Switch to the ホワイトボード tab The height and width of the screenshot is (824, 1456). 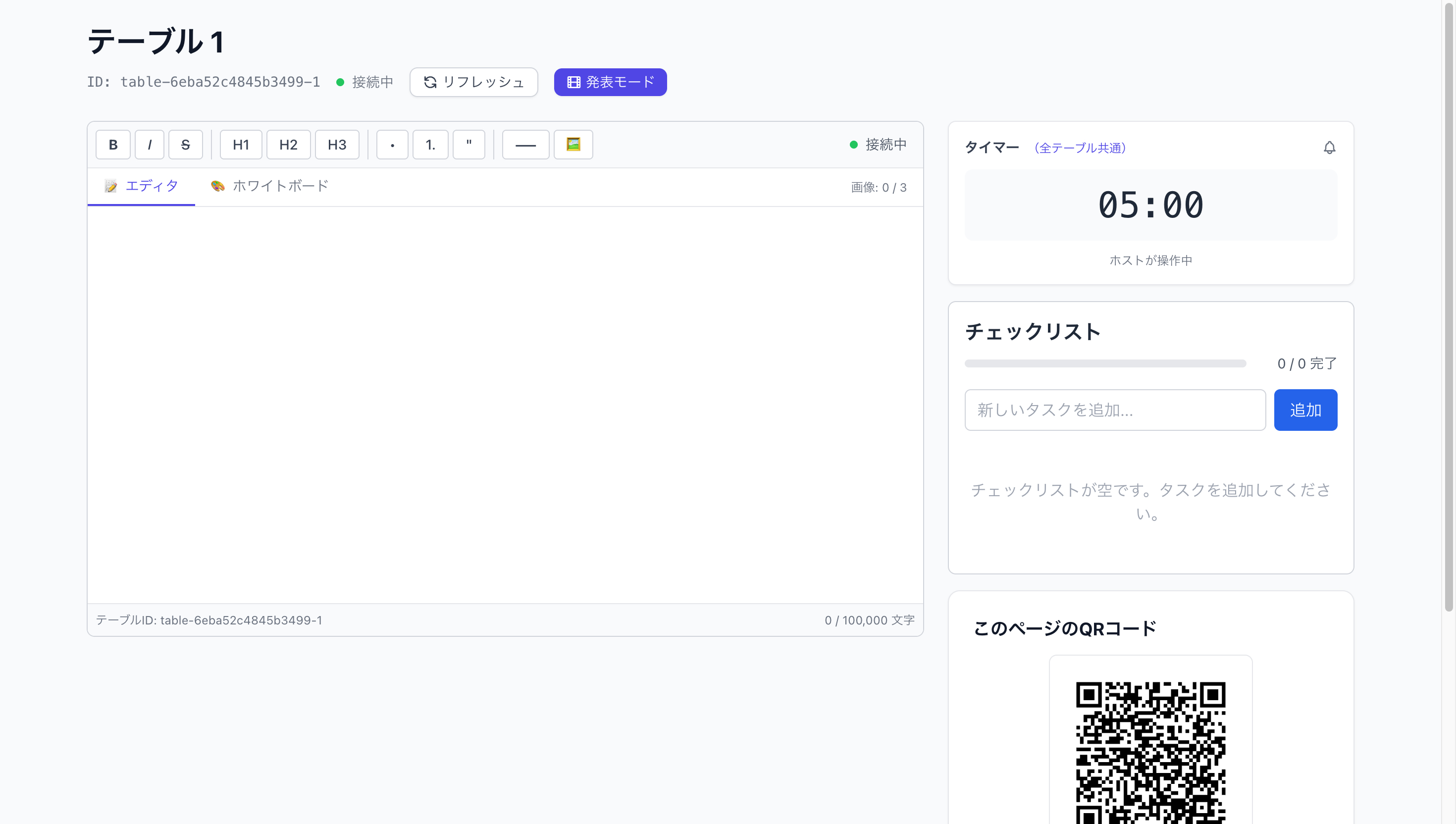tap(269, 186)
